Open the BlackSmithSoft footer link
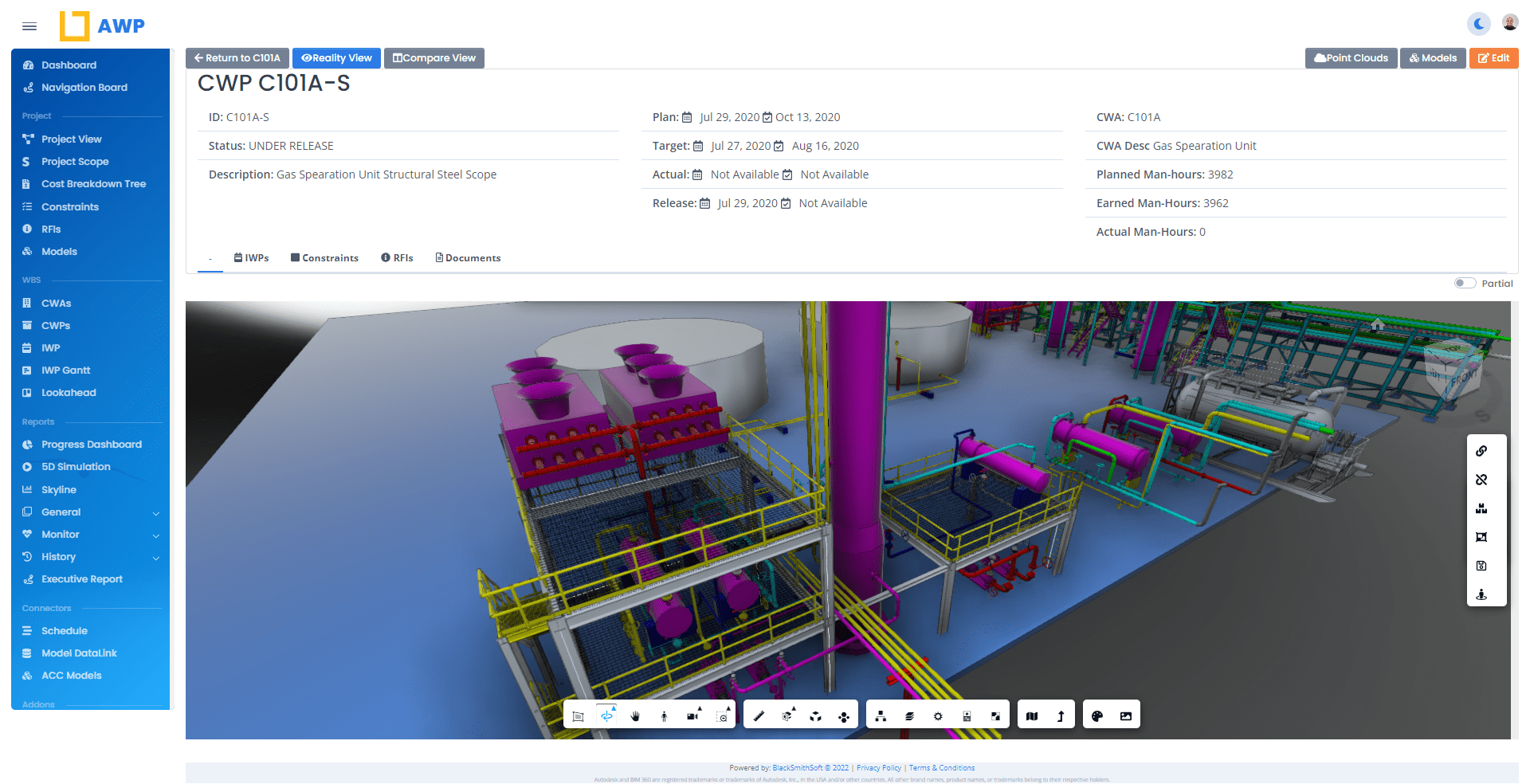The height and width of the screenshot is (784, 1530). pos(810,768)
